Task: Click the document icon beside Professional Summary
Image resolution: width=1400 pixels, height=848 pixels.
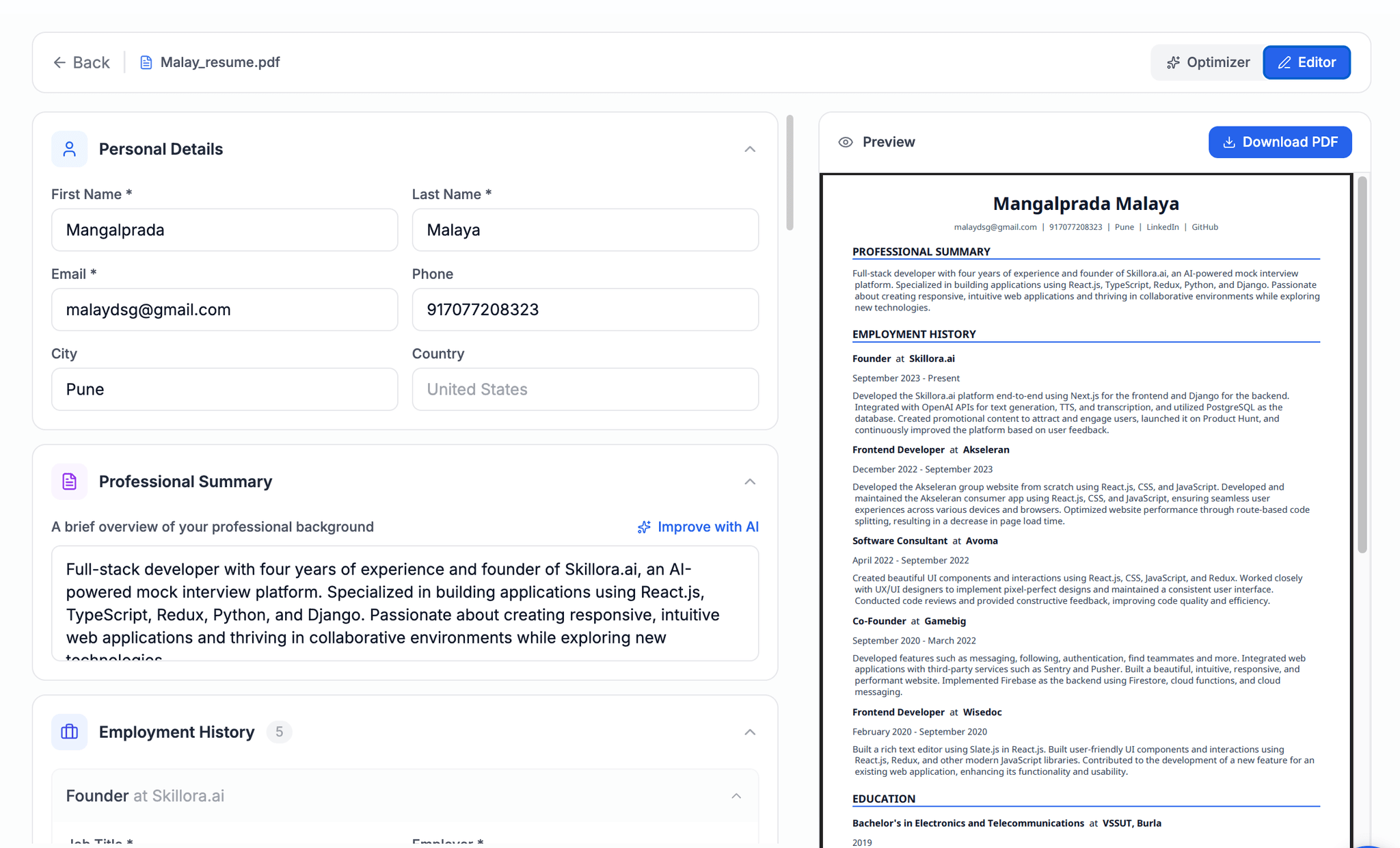Action: click(69, 481)
